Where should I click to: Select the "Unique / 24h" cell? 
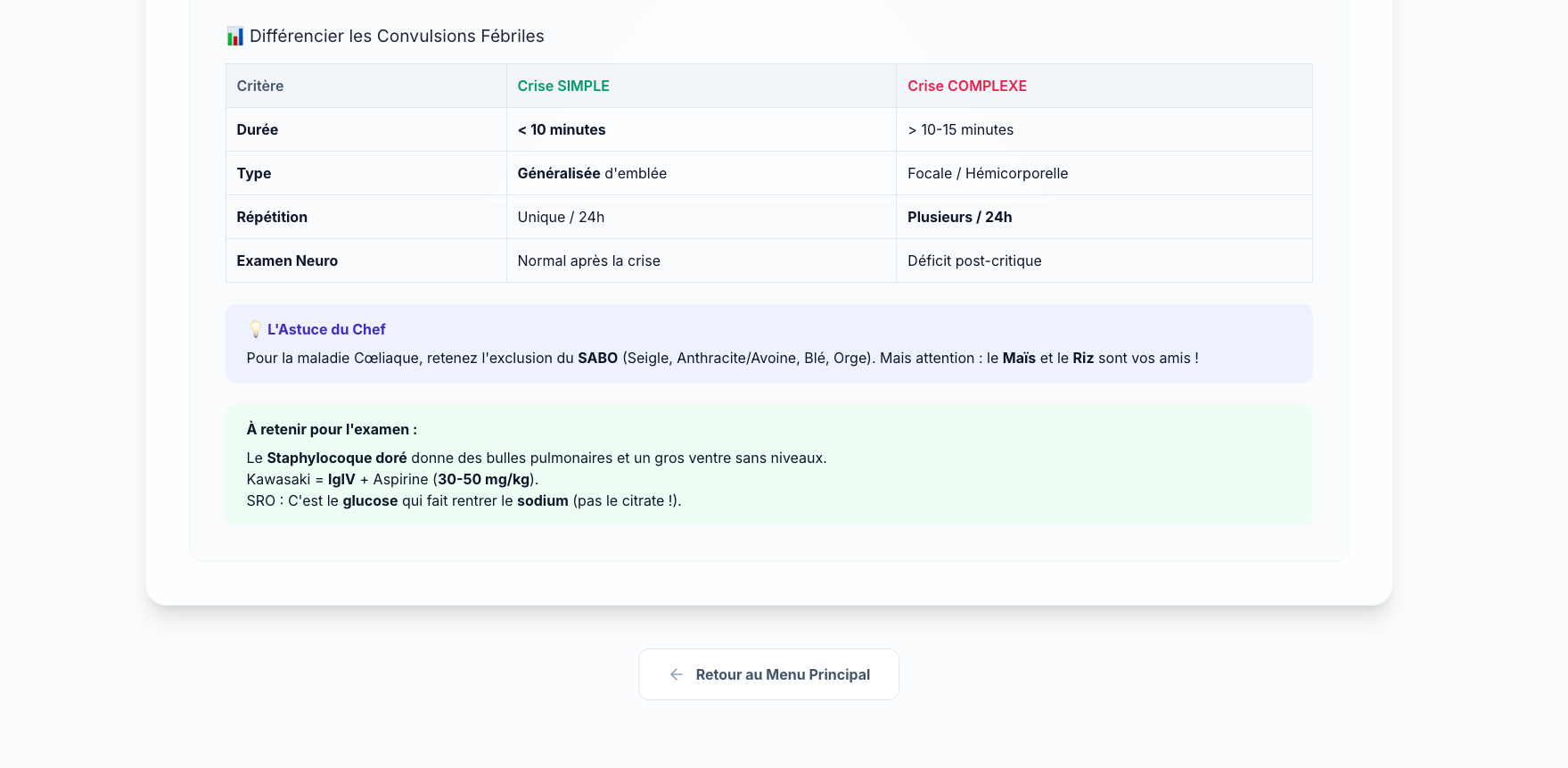pyautogui.click(x=561, y=217)
